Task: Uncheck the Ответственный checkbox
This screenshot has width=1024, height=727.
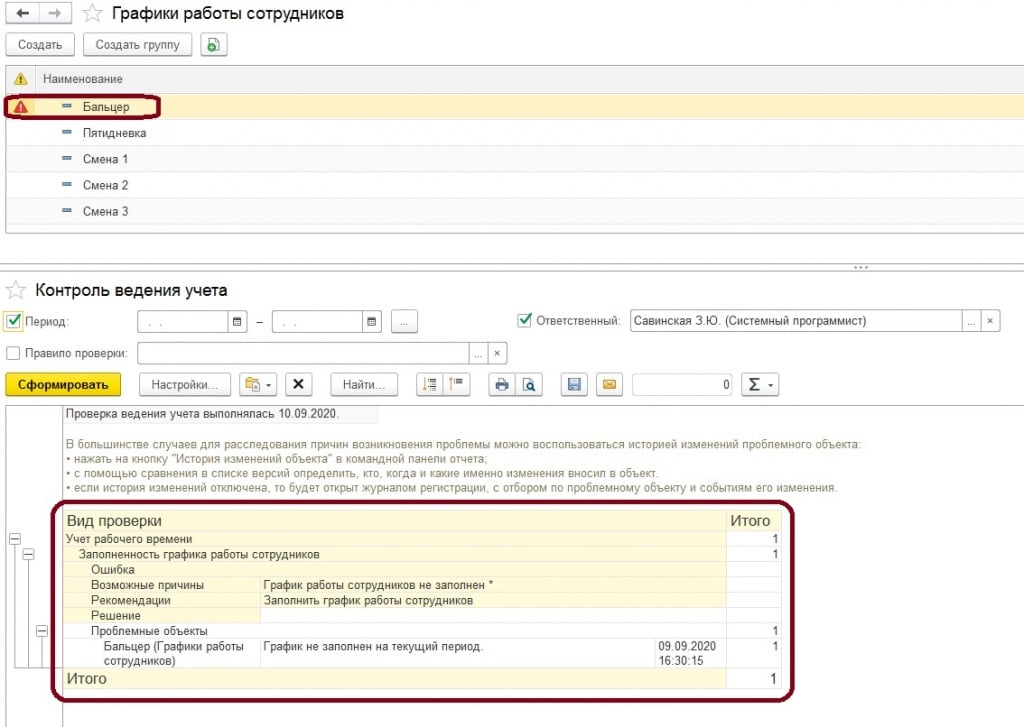Action: [525, 321]
